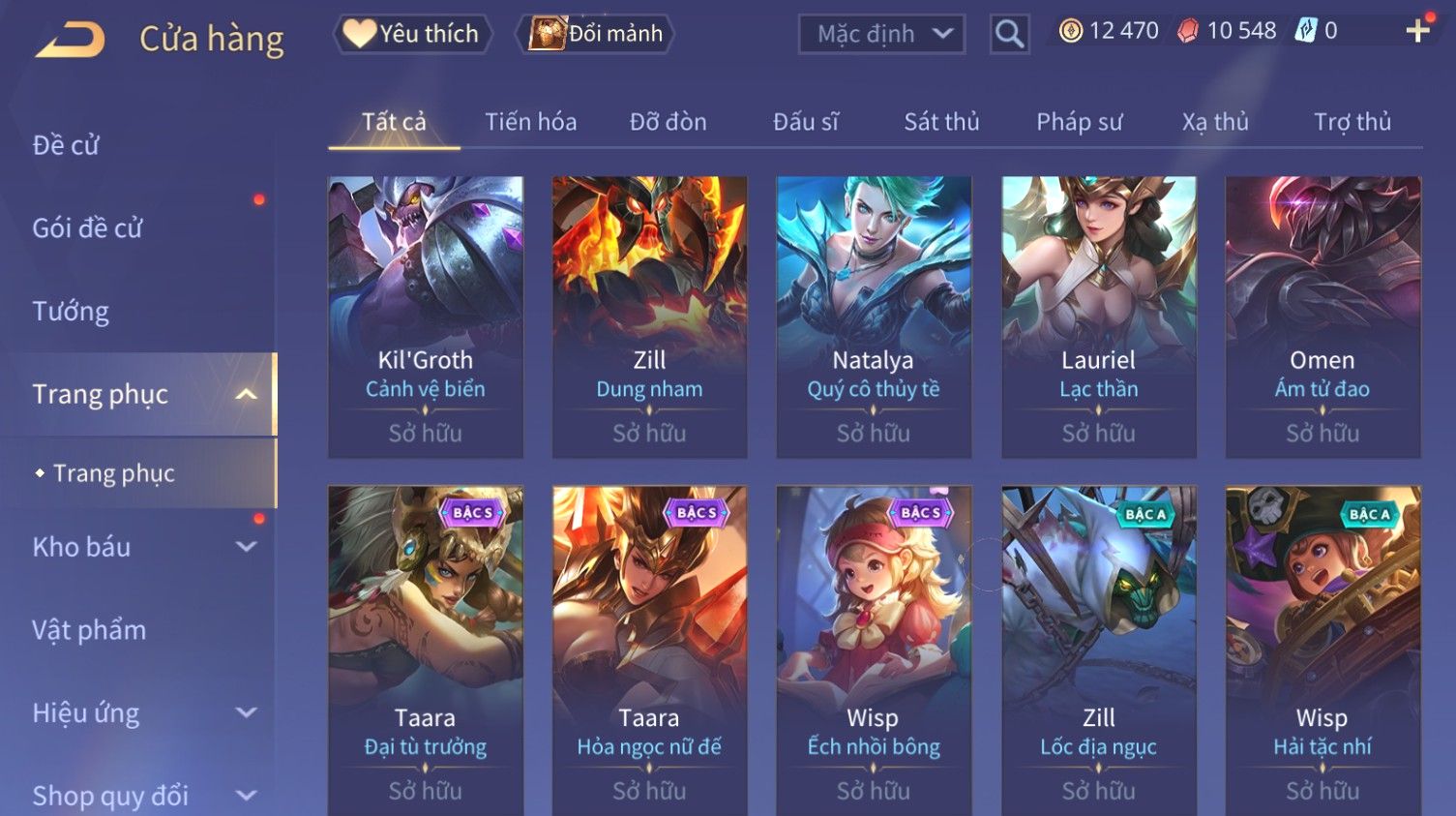The width and height of the screenshot is (1456, 816).
Task: Switch to the Pháp sư tab
Action: point(1080,122)
